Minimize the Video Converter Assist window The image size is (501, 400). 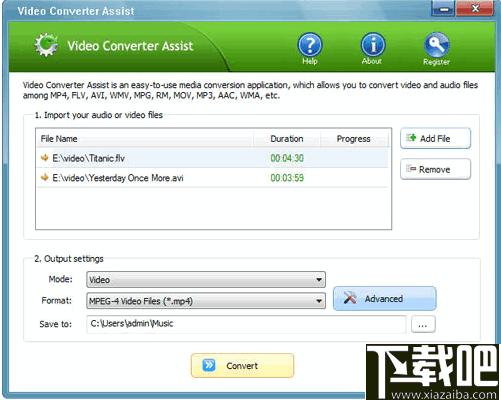tap(443, 9)
